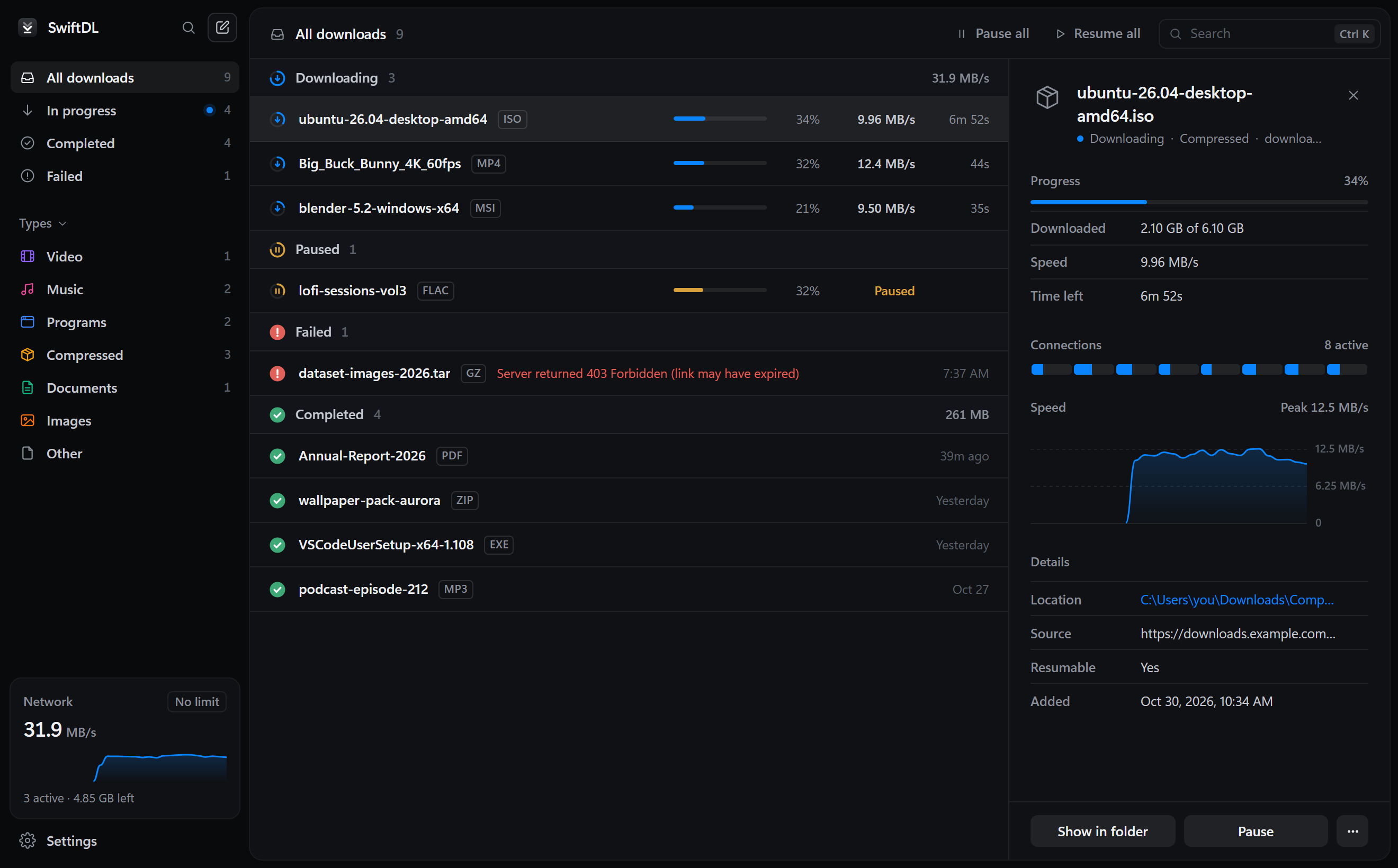Collapse the Failed group header
Viewport: 1398px width, 868px height.
(629, 332)
